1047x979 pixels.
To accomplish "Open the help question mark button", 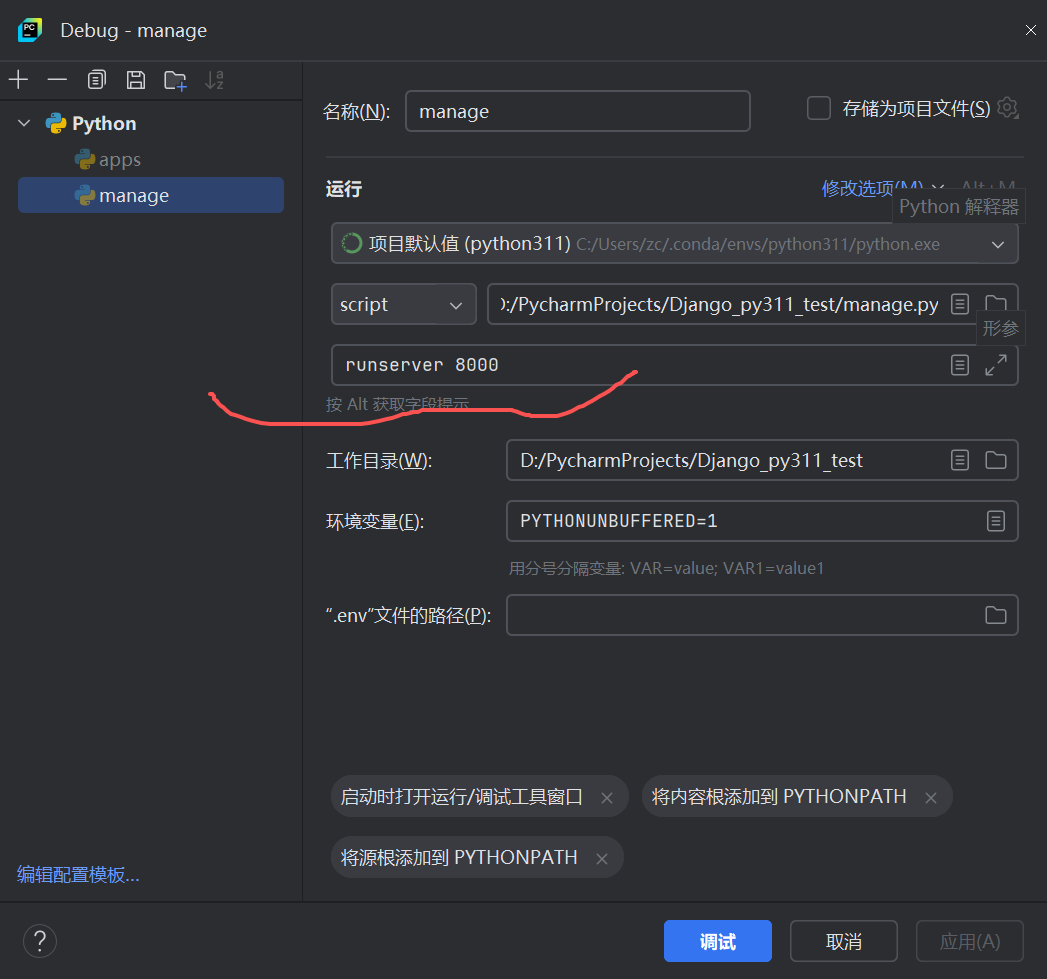I will (40, 941).
